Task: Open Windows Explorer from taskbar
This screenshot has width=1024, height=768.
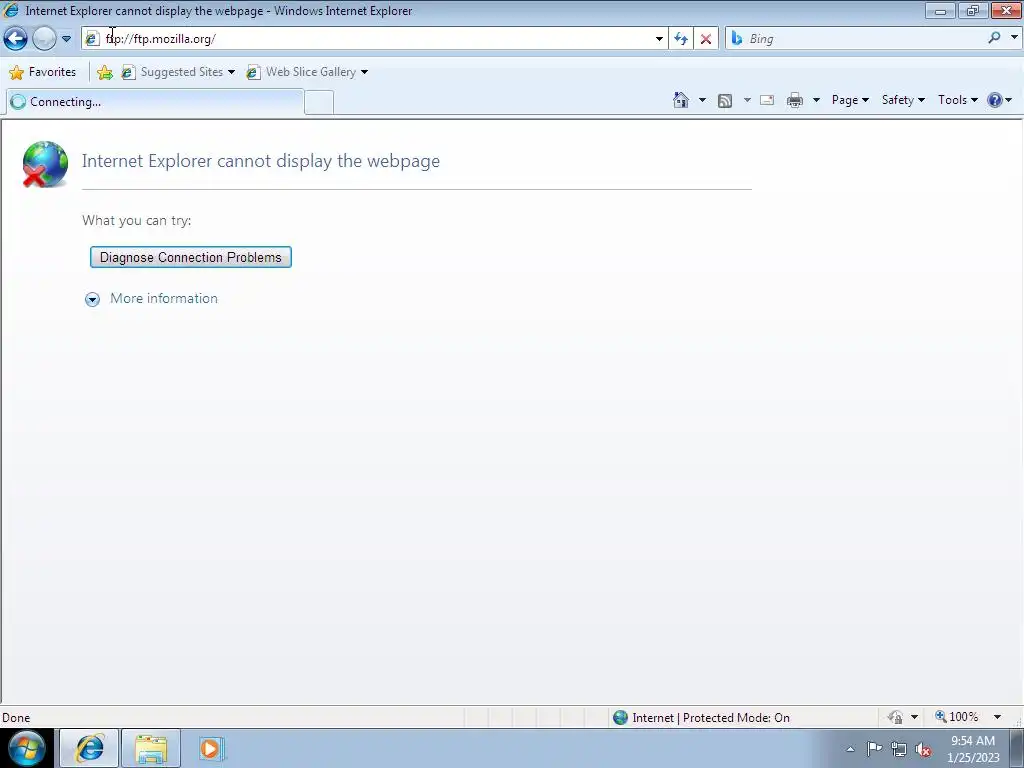Action: pyautogui.click(x=151, y=748)
